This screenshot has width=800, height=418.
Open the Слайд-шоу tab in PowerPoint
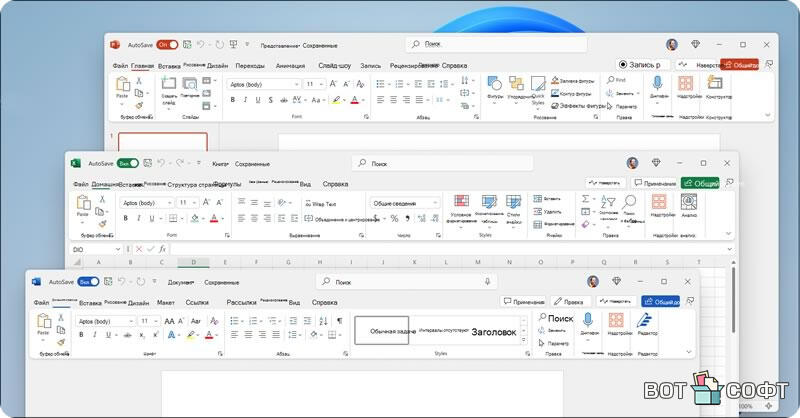click(334, 66)
